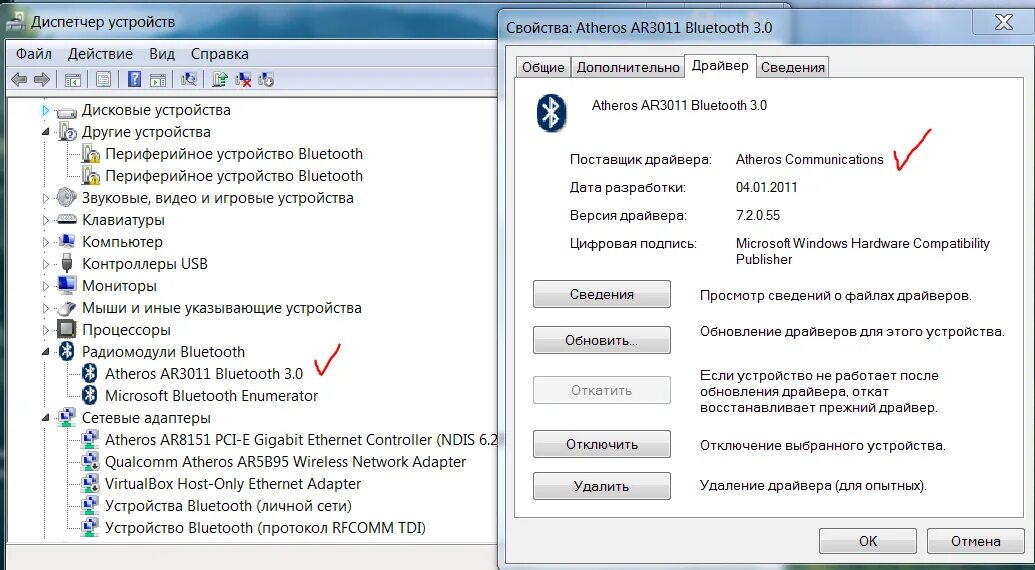The image size is (1035, 570).
Task: Select the monitor icon next to Мониторы
Action: point(67,286)
